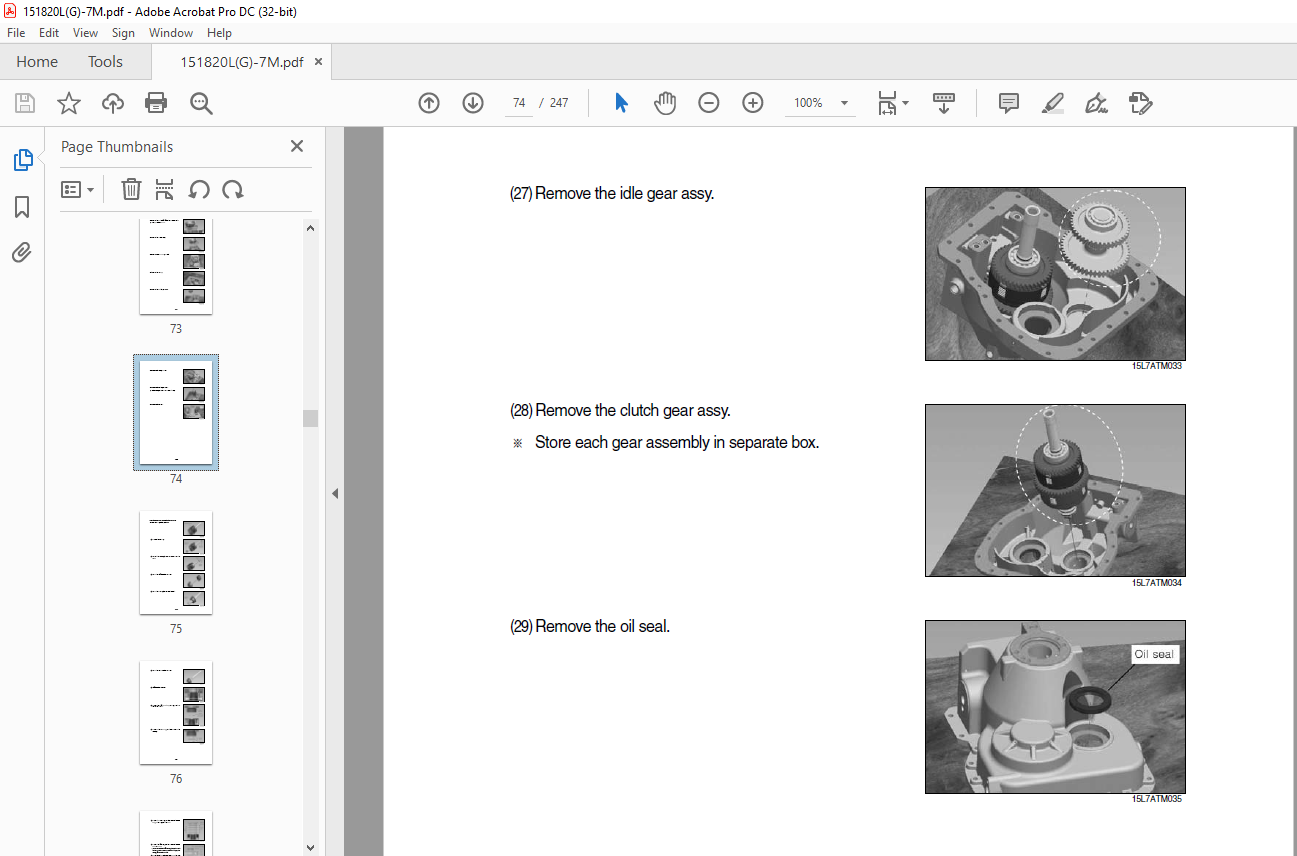The width and height of the screenshot is (1297, 856).
Task: Click 'Store each gear assembly in separate box.'
Action: [677, 442]
